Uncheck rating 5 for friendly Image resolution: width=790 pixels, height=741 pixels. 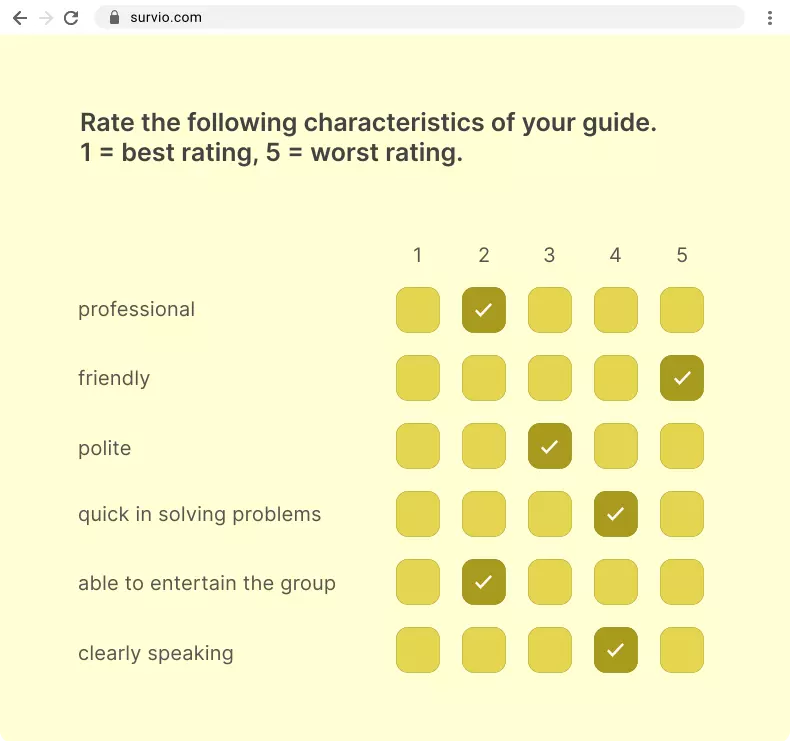[x=682, y=378]
